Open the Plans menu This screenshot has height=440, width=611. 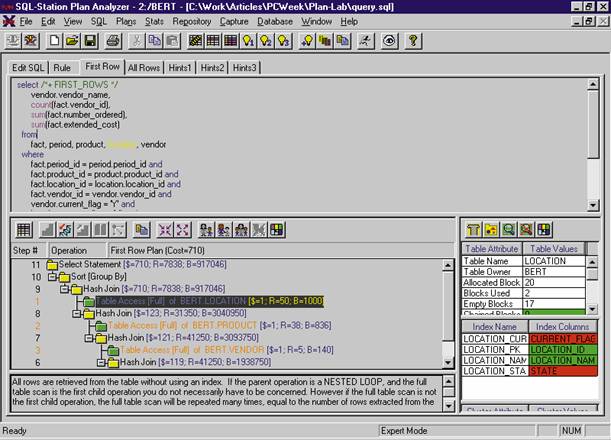[x=126, y=21]
